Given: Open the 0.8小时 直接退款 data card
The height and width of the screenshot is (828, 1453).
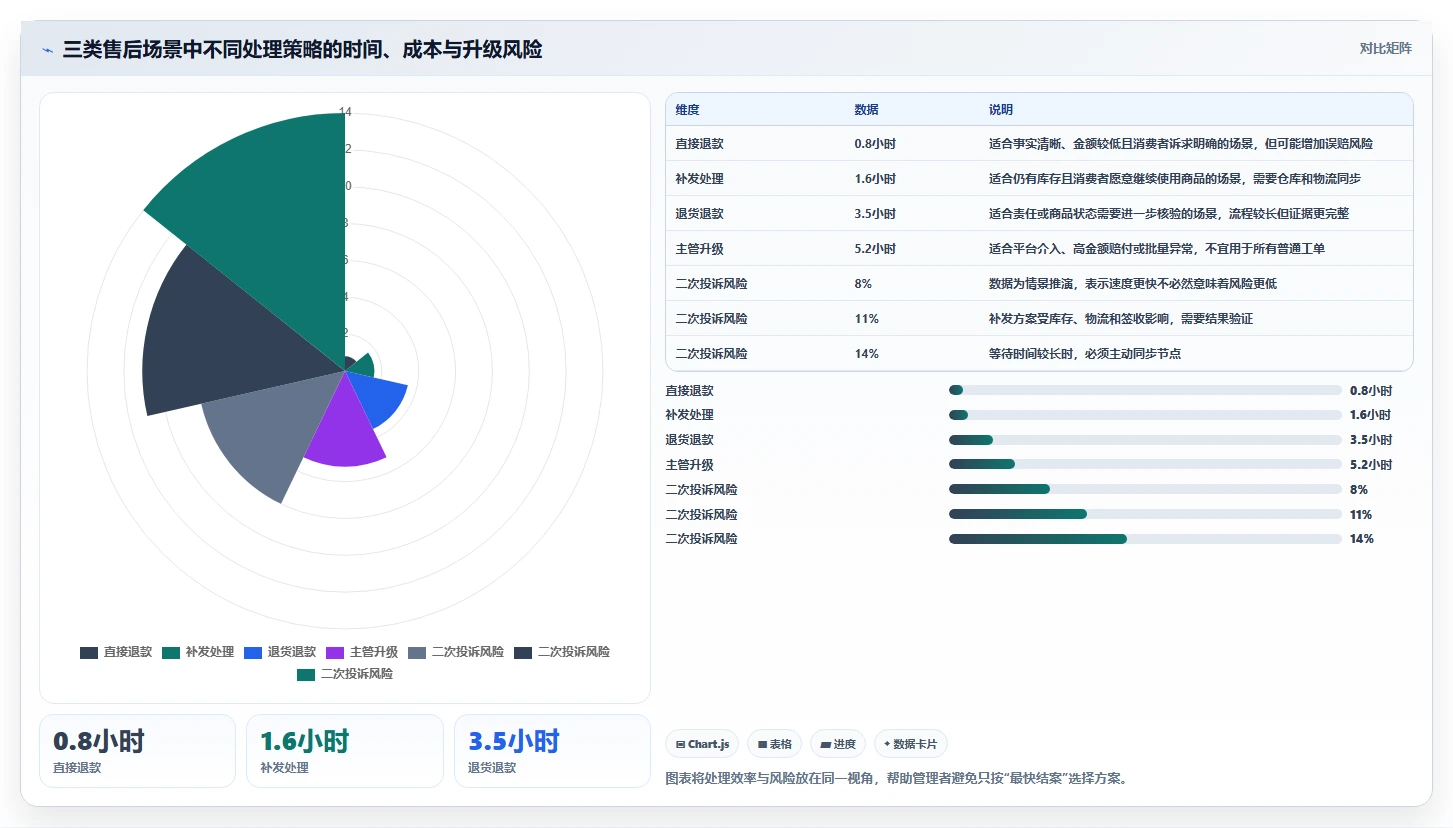Looking at the screenshot, I should coord(137,751).
